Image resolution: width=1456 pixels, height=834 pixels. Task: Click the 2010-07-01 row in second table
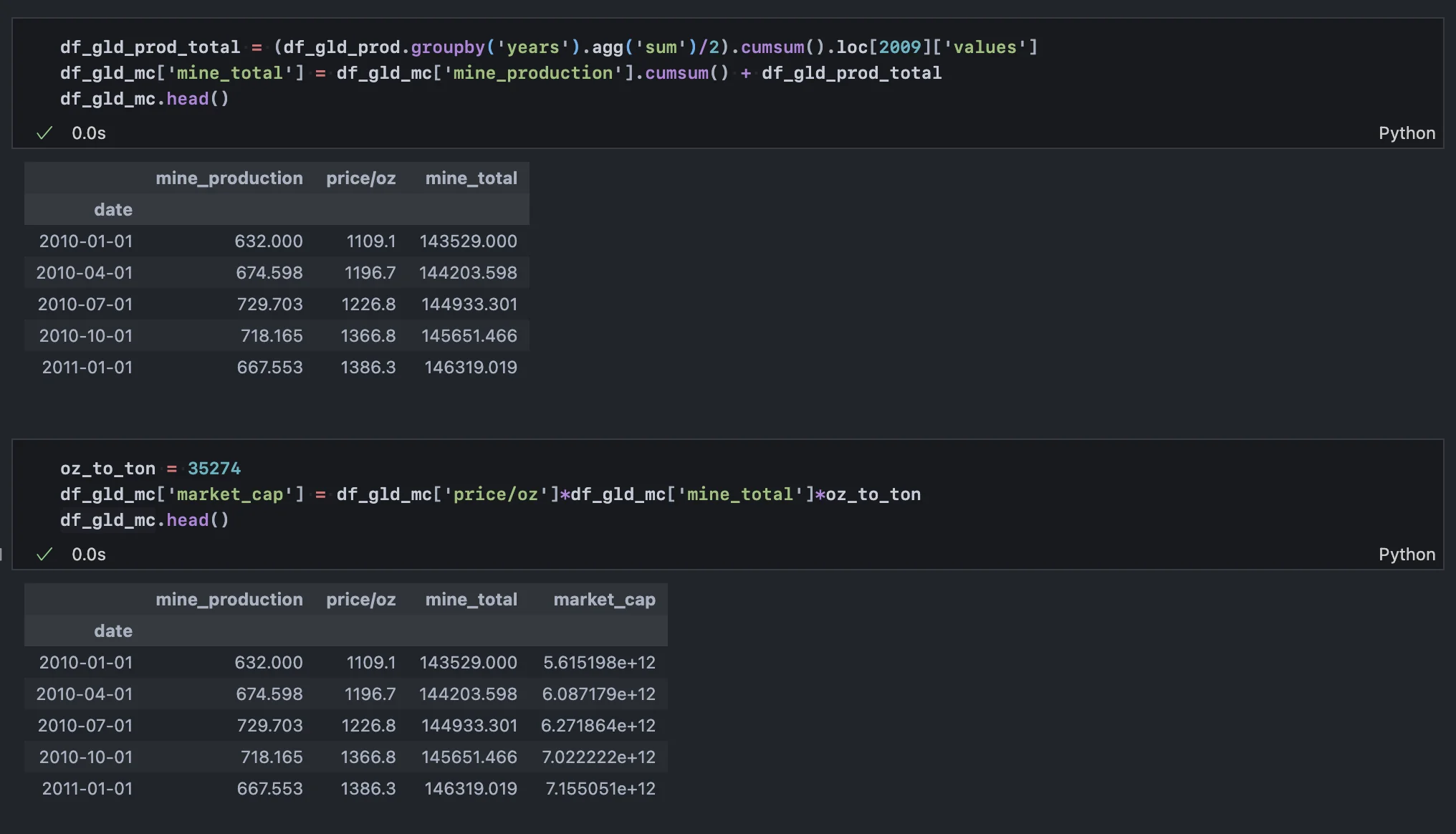point(85,726)
